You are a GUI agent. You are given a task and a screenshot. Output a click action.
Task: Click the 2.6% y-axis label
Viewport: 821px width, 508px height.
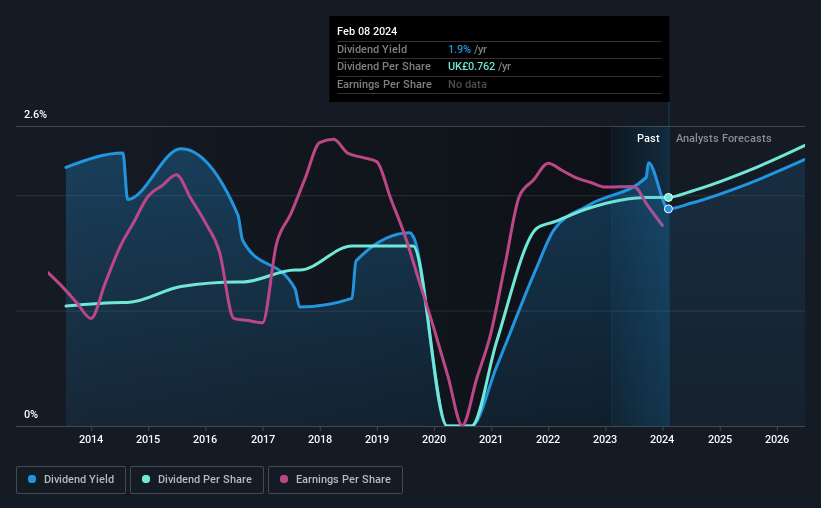(35, 114)
